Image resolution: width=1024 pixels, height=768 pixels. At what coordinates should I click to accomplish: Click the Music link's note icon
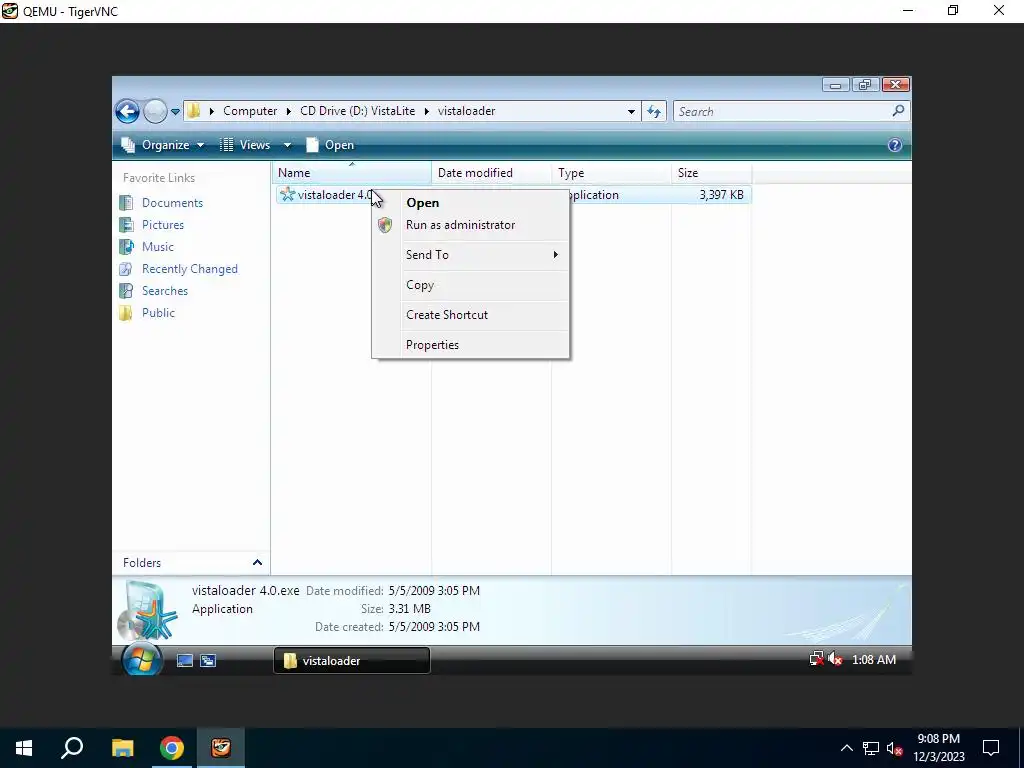(126, 247)
